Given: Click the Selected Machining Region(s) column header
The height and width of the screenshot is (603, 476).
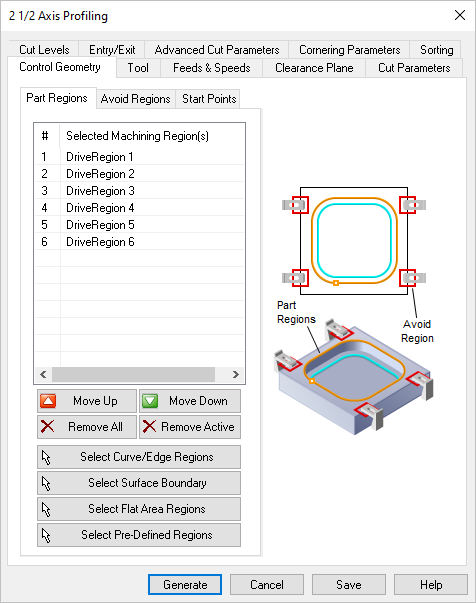Looking at the screenshot, I should click(152, 136).
